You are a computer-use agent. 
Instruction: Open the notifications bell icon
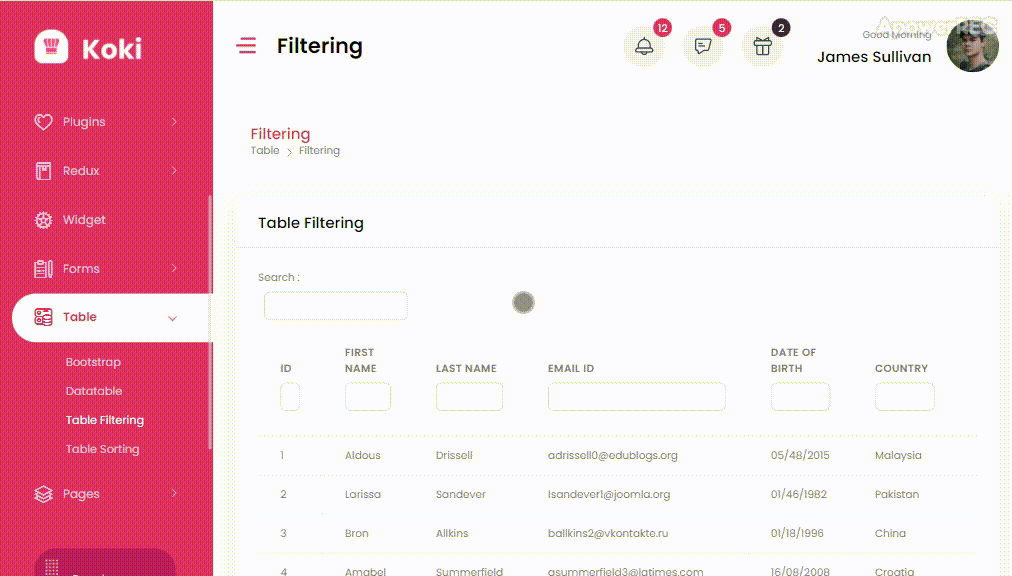coord(644,47)
